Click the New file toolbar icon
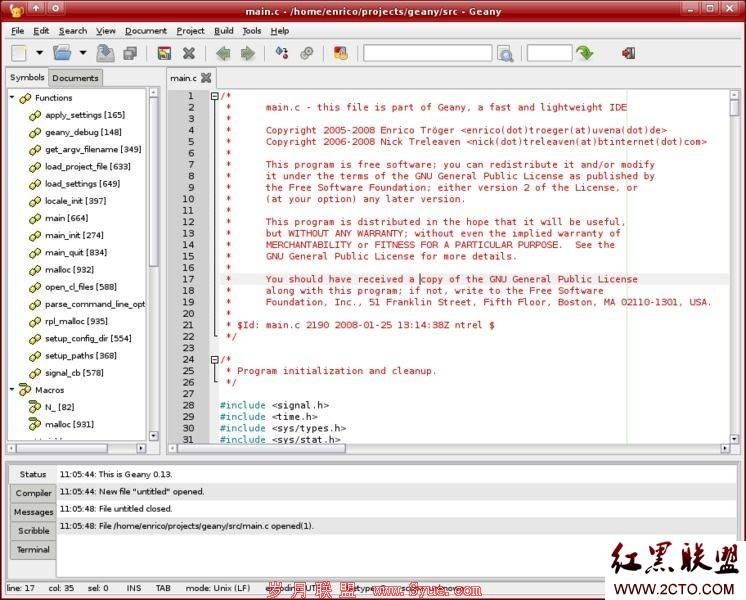Screen dimensions: 746x600 19,53
